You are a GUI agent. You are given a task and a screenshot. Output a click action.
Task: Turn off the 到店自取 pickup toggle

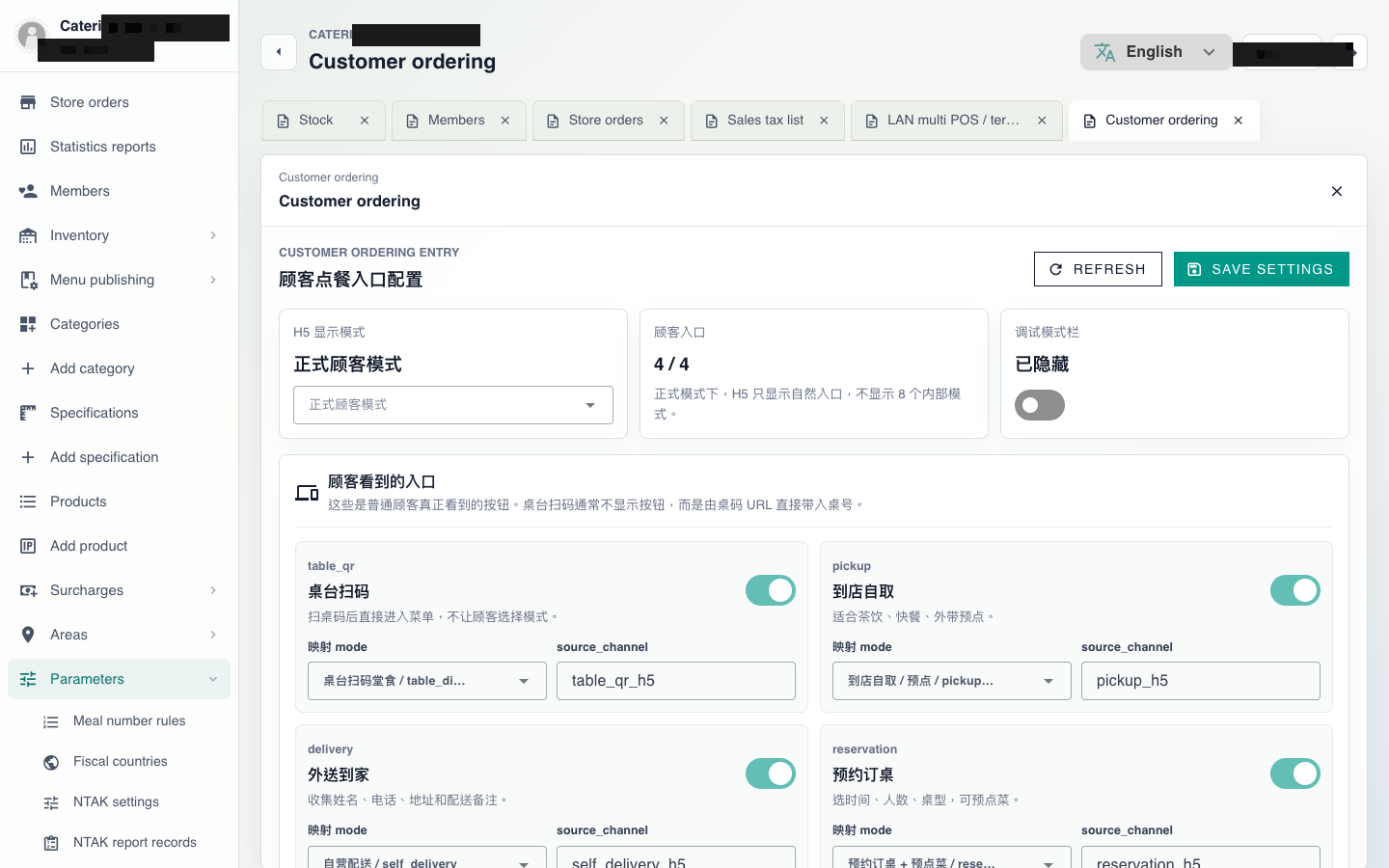[1295, 590]
